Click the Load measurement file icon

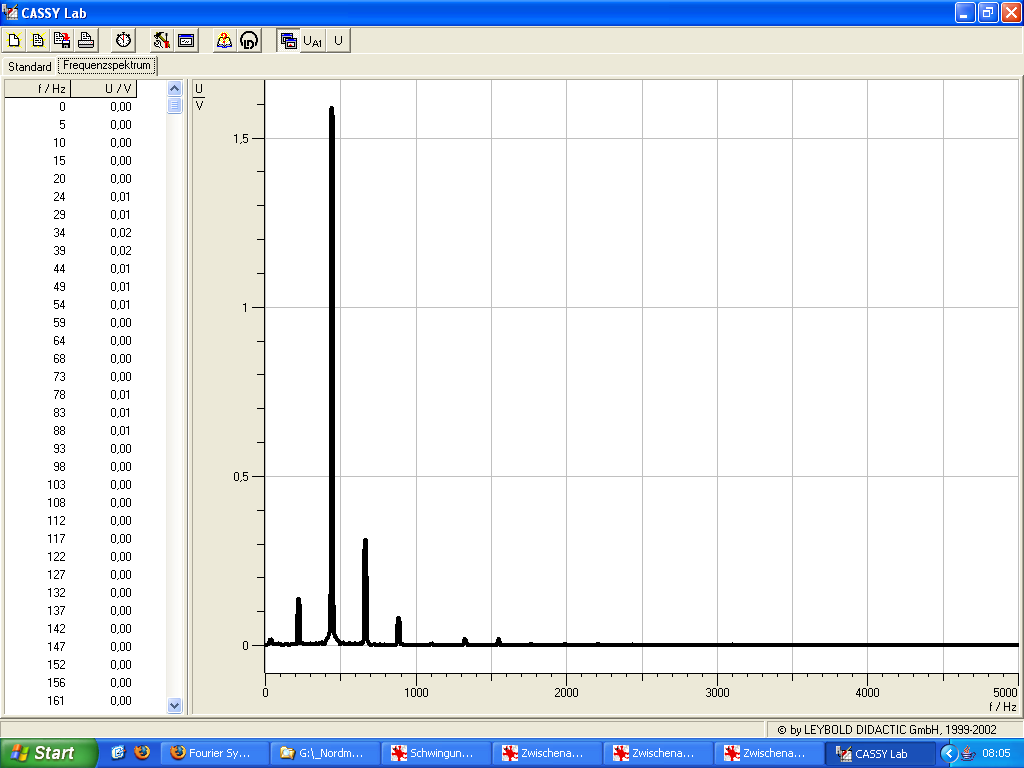point(38,41)
